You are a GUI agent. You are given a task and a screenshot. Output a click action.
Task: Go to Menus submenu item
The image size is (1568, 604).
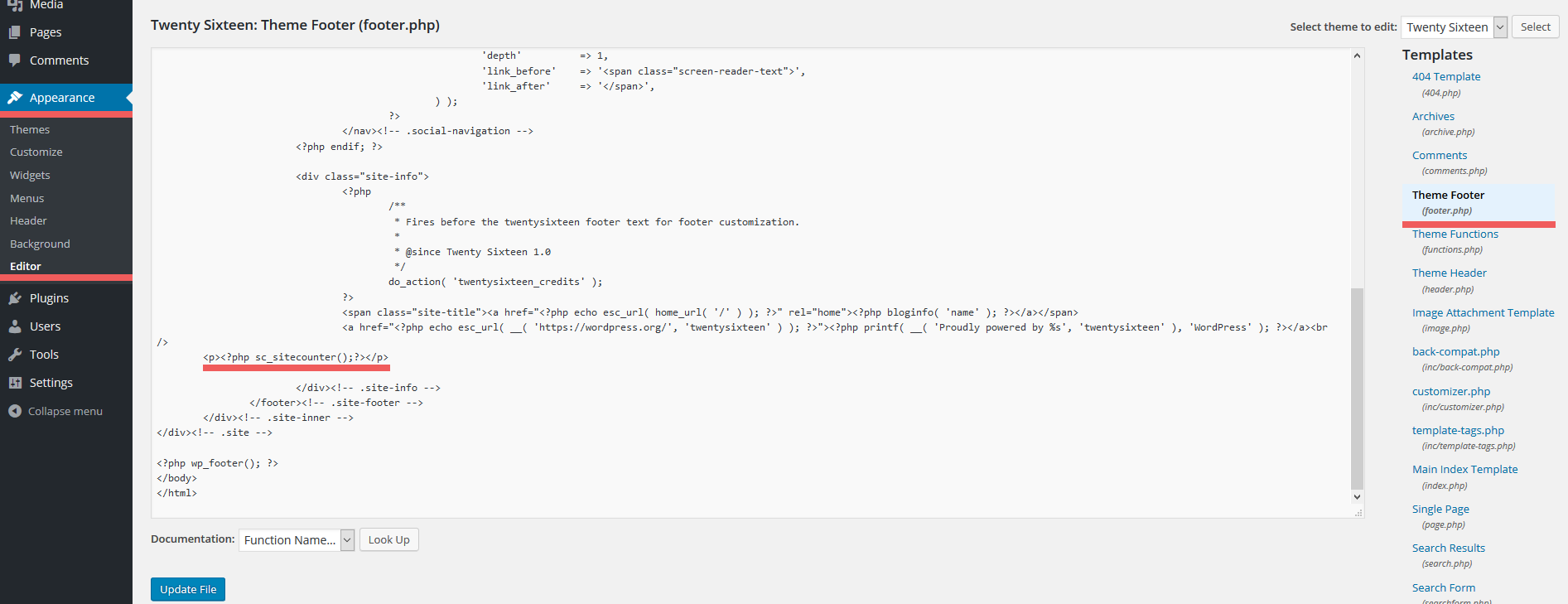[27, 199]
